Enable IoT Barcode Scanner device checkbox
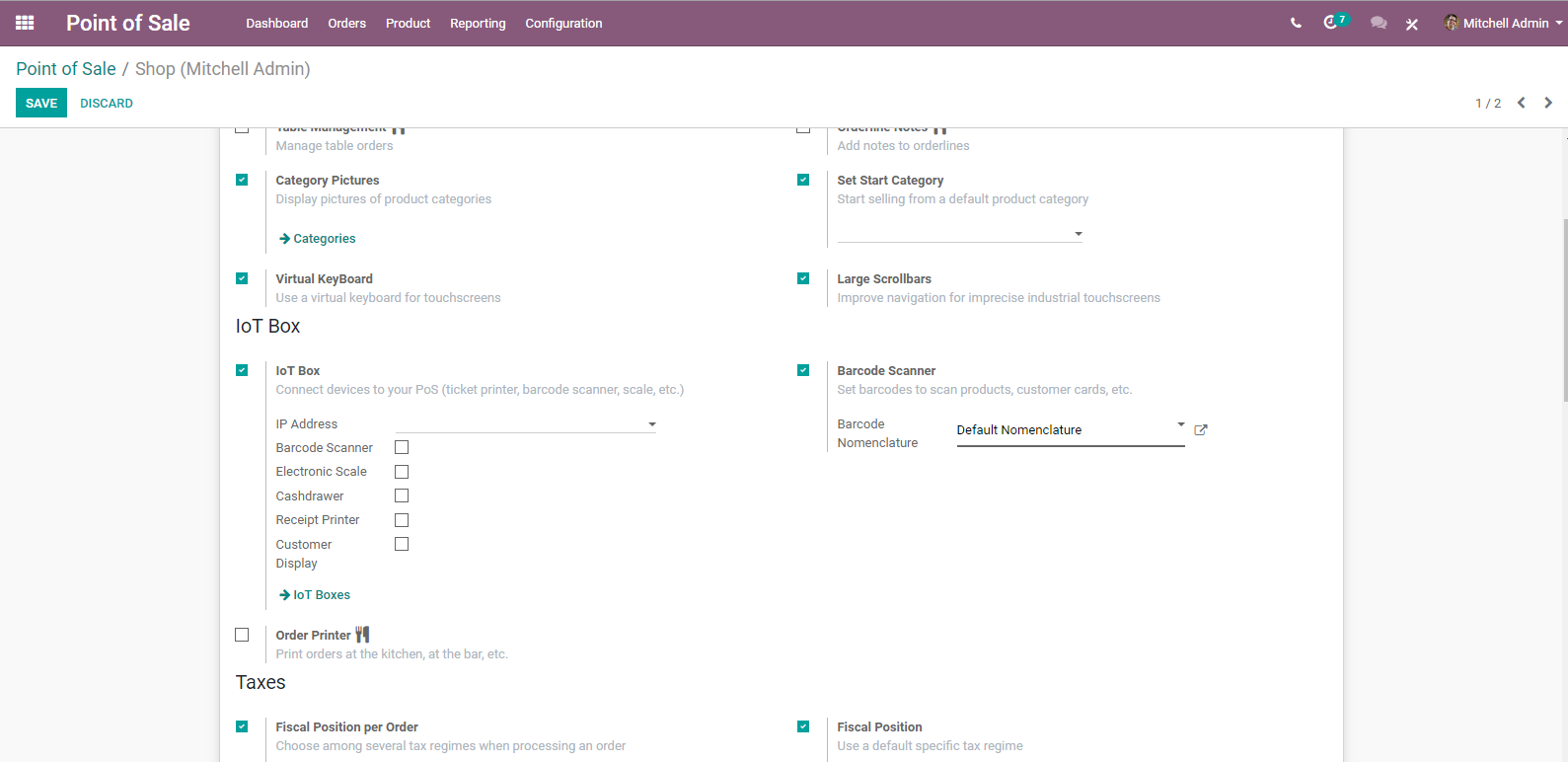The width and height of the screenshot is (1568, 762). 402,447
